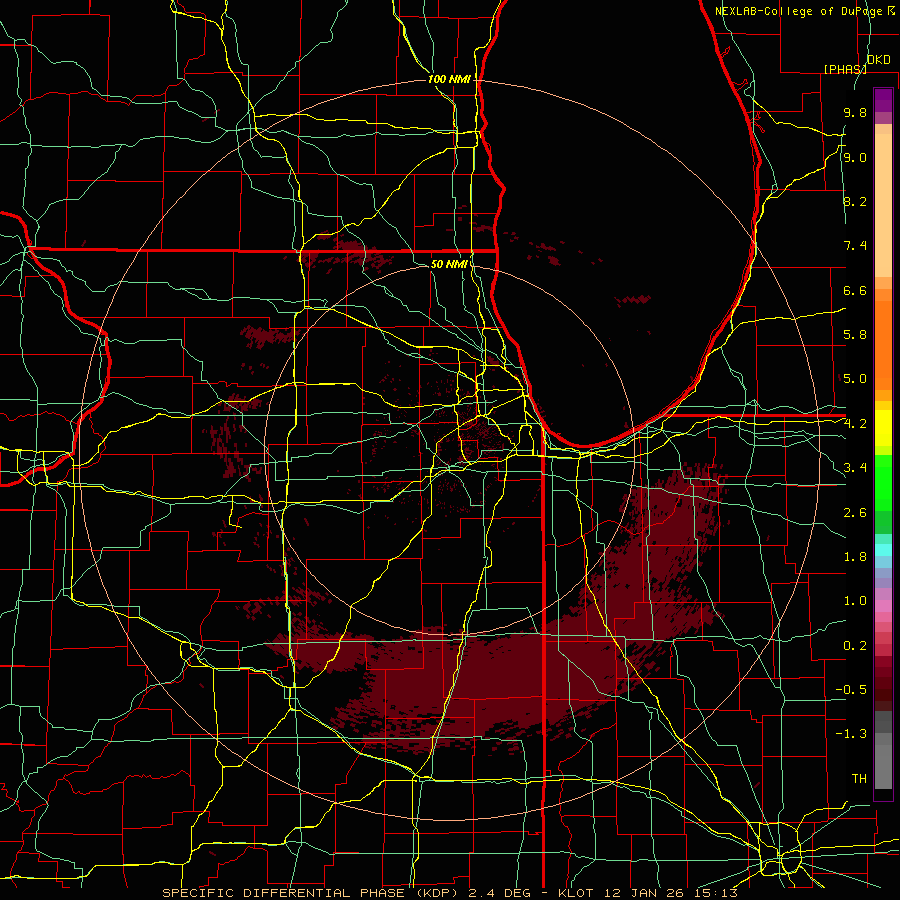Click the 3.4 value on the scale
This screenshot has height=900, width=900.
pos(855,468)
